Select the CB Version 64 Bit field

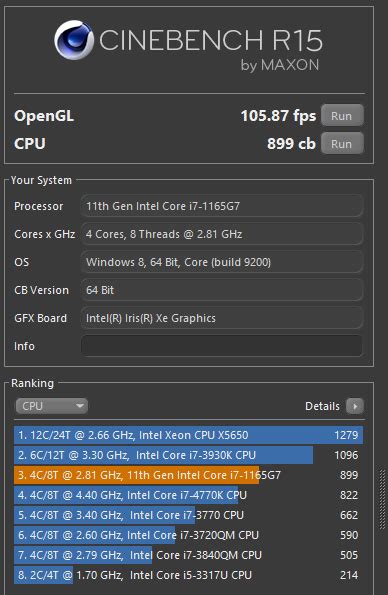222,290
